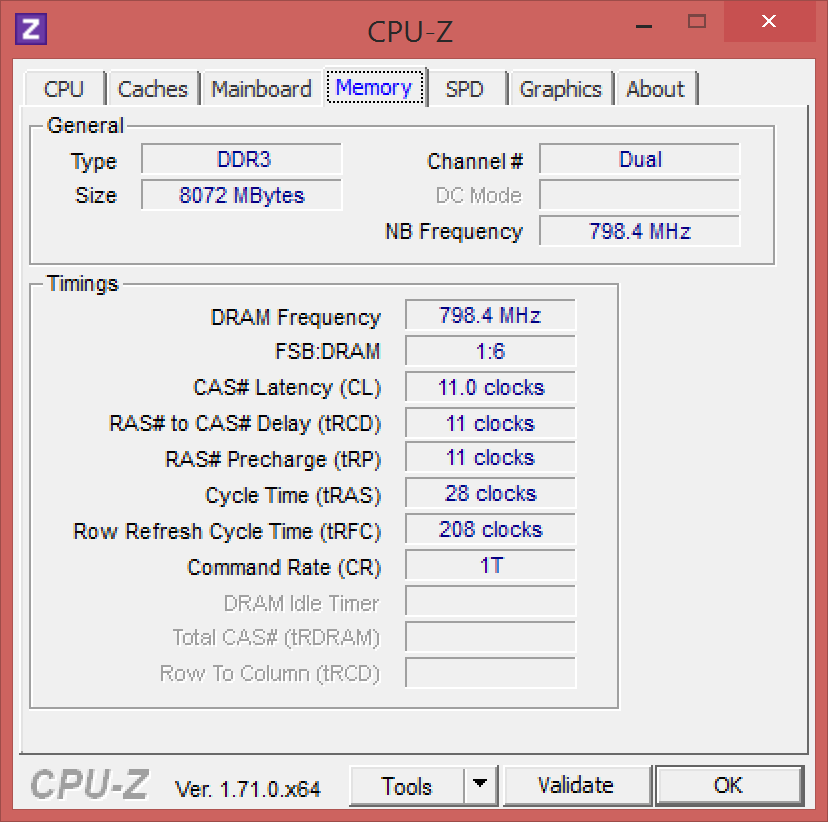Click the 'Command Rate (CR)' label
This screenshot has width=828, height=822.
284,567
